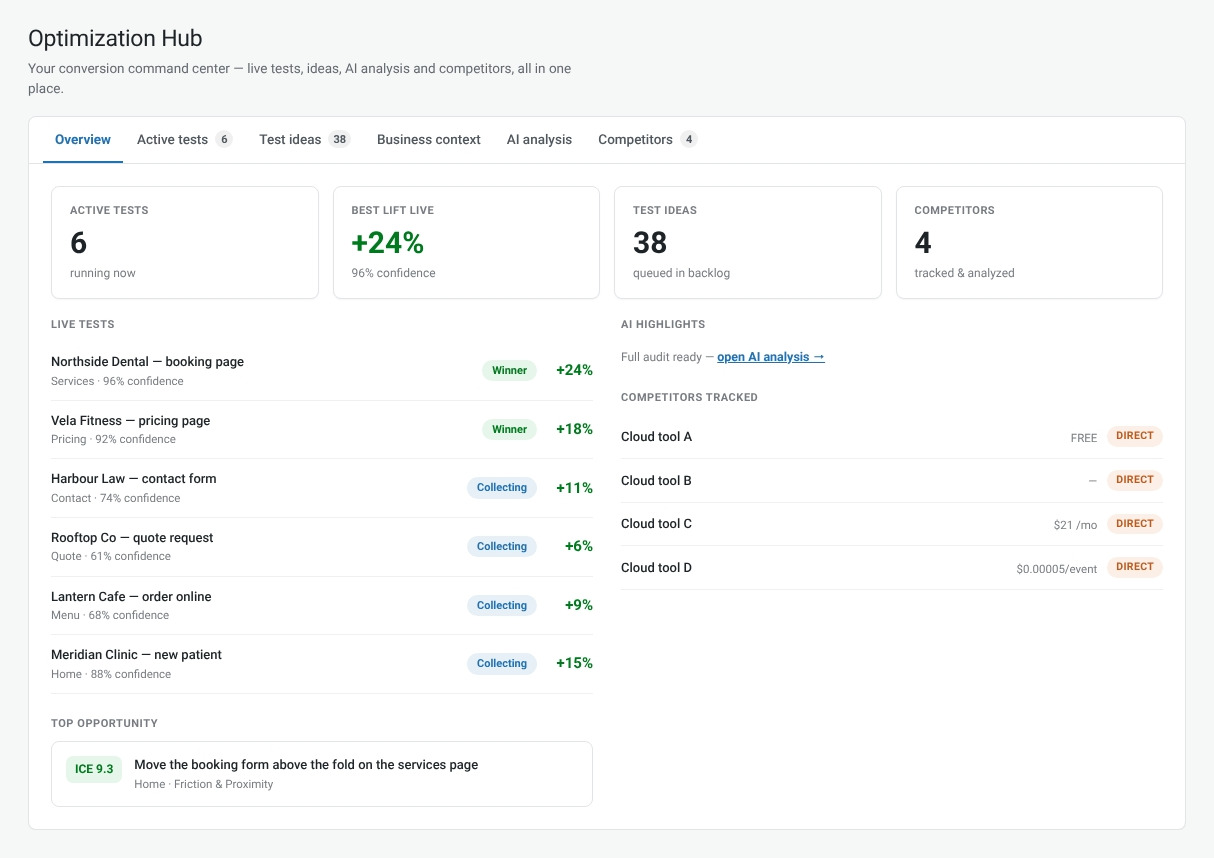Viewport: 1214px width, 858px height.
Task: Click the +11% lift value
Action: [x=574, y=488]
